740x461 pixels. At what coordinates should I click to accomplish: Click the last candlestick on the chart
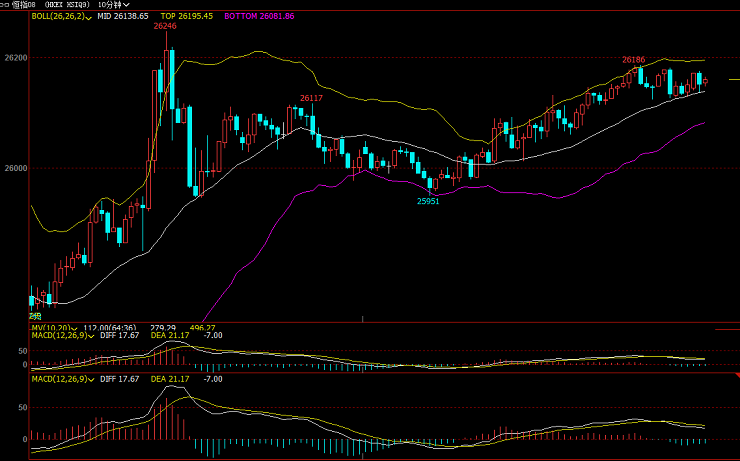click(x=705, y=81)
